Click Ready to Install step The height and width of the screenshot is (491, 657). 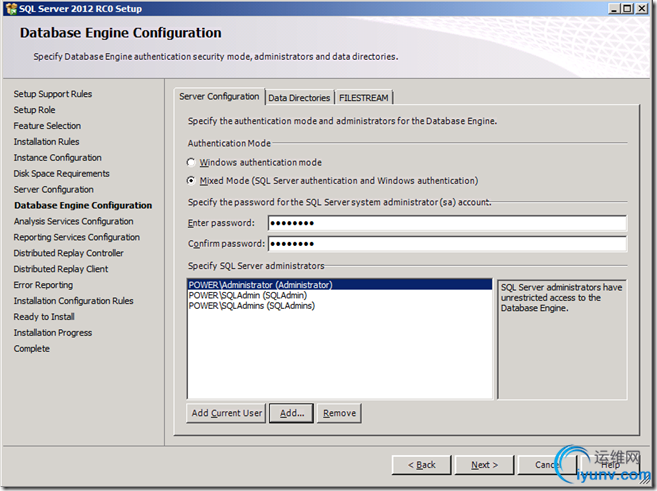click(44, 317)
